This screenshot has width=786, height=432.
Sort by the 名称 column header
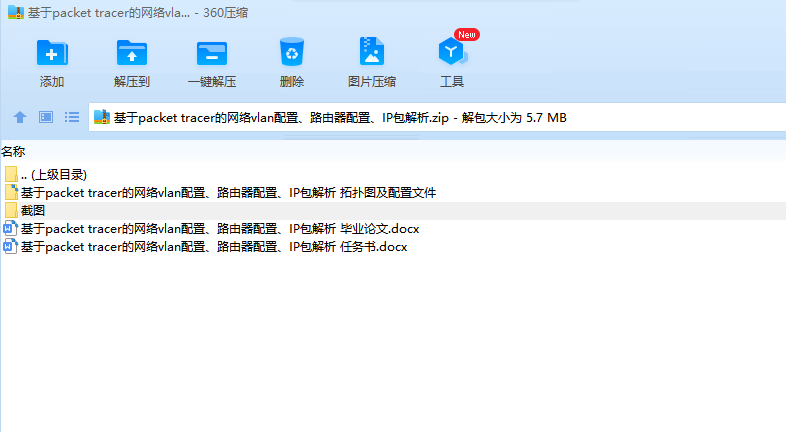[x=13, y=151]
